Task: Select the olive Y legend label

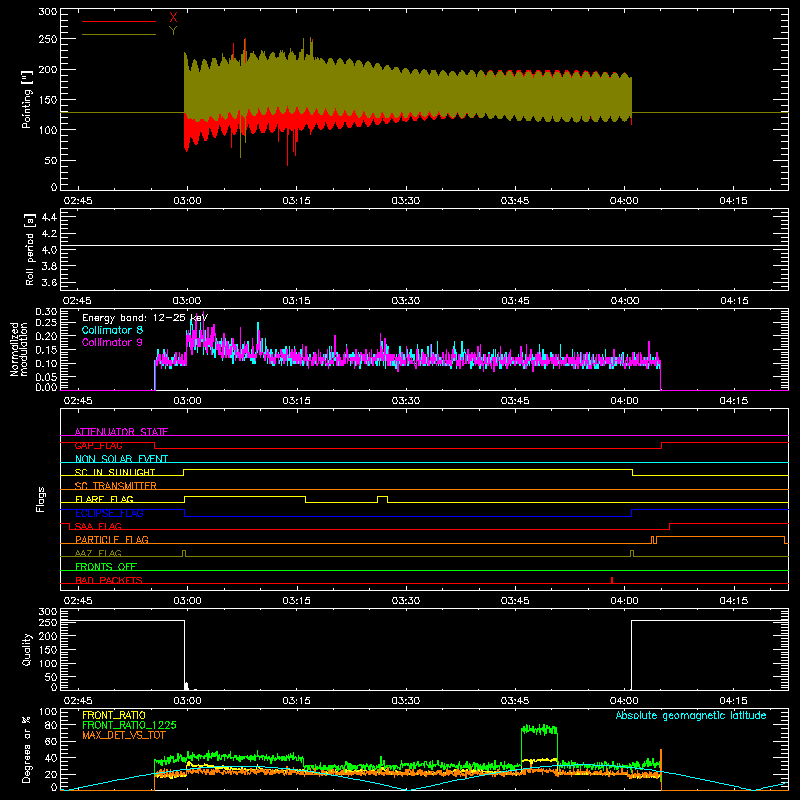Action: 173,31
